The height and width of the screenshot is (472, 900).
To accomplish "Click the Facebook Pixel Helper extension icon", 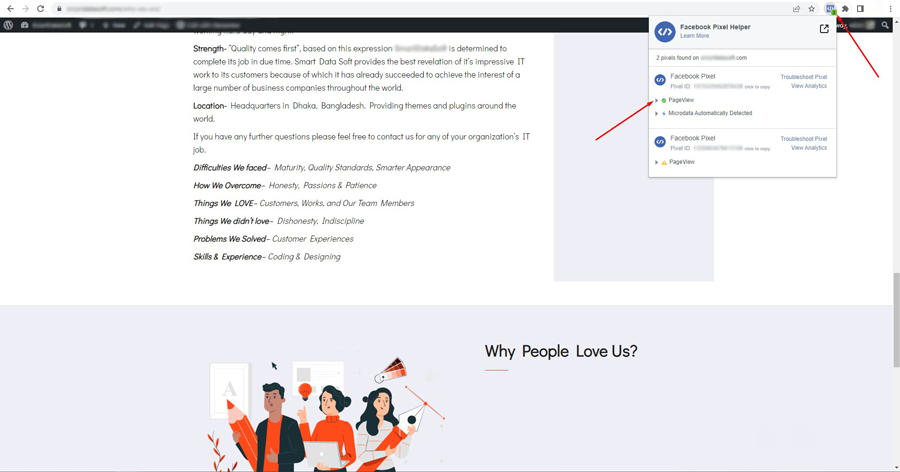I will (x=830, y=9).
